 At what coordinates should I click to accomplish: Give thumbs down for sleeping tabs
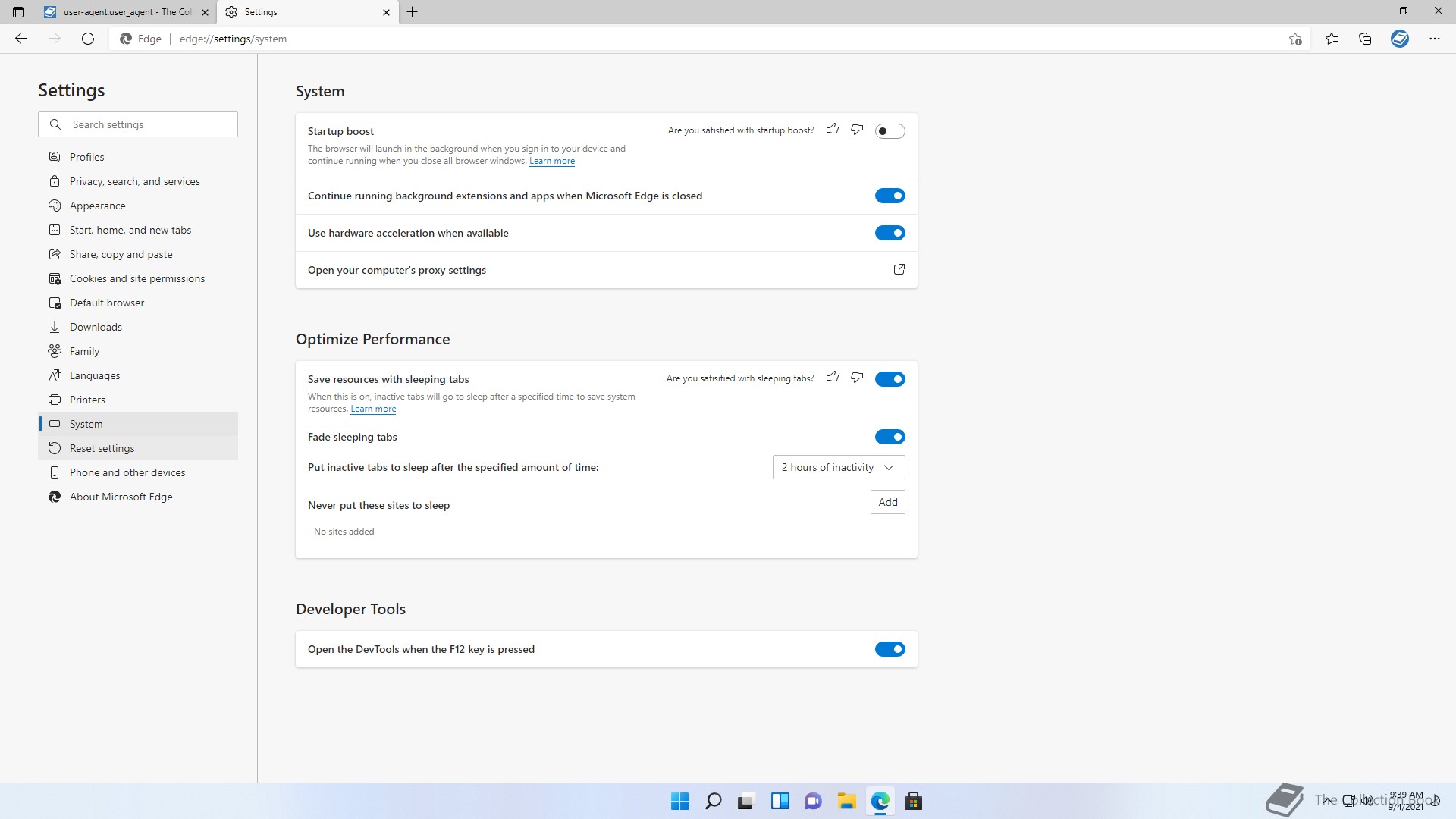coord(857,378)
